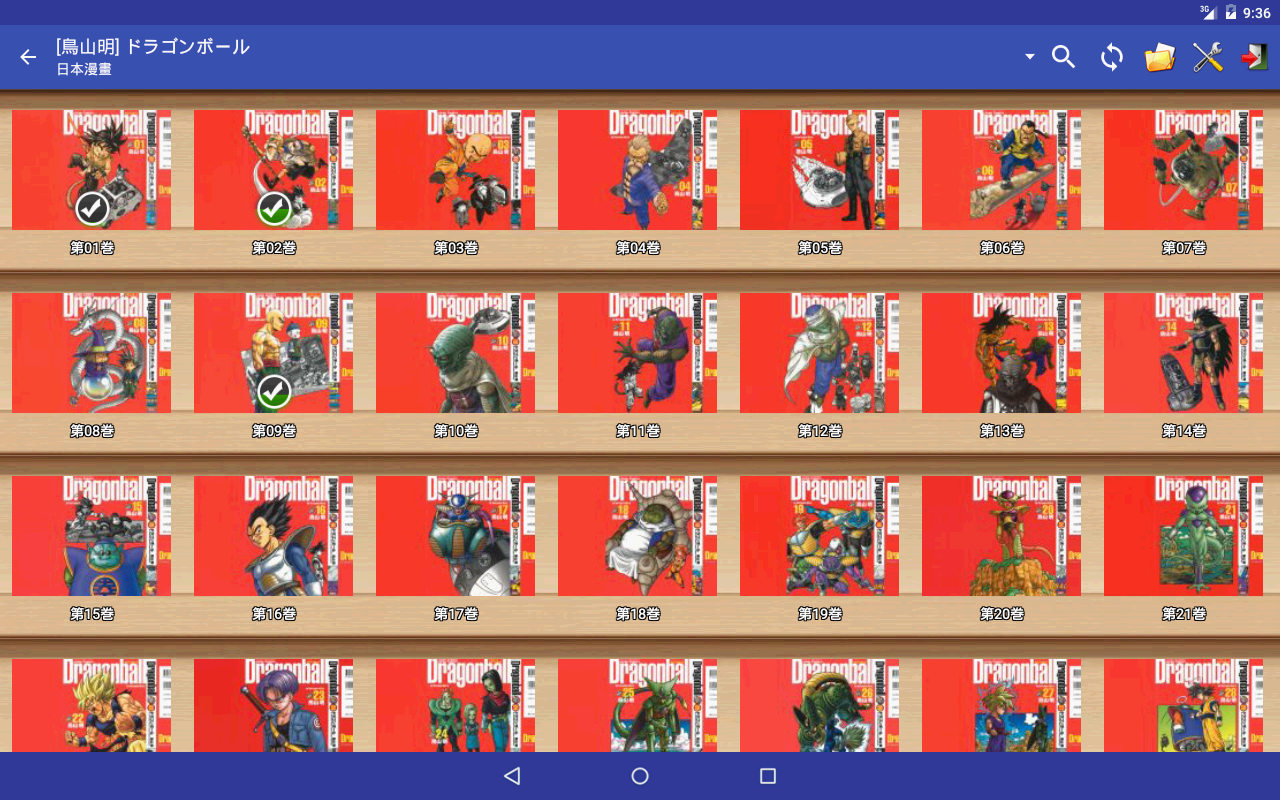Click the 第01巻 label
The image size is (1280, 800).
[92, 248]
